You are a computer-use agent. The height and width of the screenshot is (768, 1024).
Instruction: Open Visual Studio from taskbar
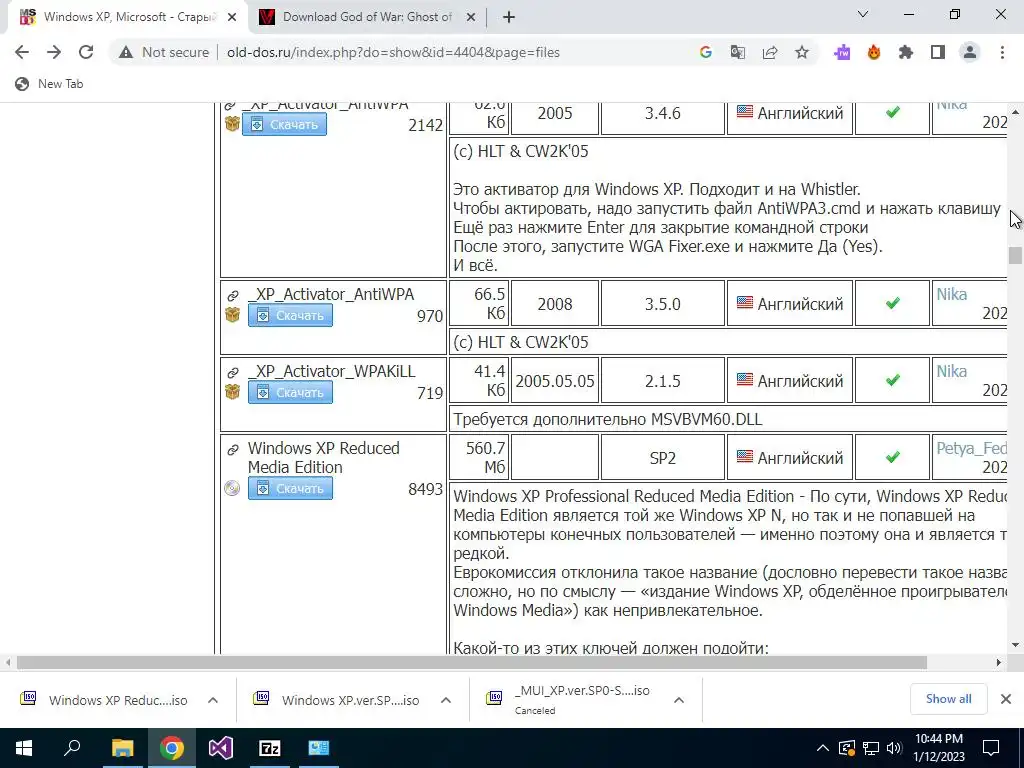pos(221,748)
